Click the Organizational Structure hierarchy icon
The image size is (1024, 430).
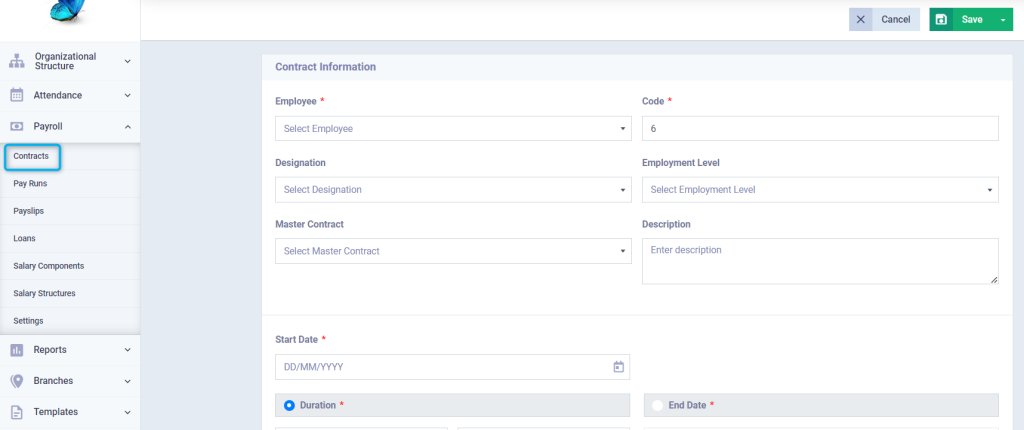(x=17, y=61)
